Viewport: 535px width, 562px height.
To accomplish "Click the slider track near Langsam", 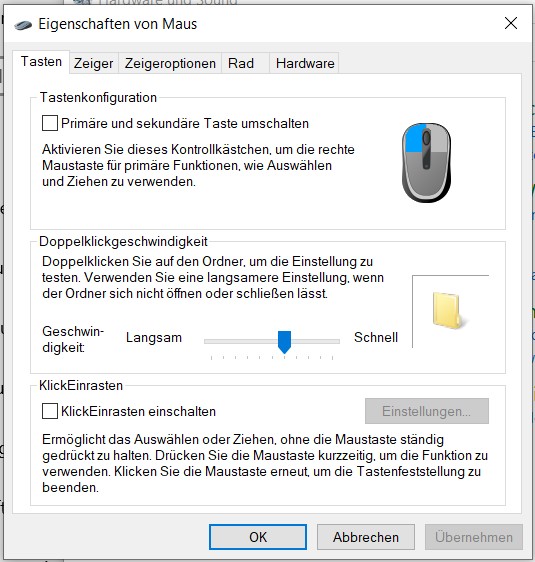I will [x=229, y=342].
